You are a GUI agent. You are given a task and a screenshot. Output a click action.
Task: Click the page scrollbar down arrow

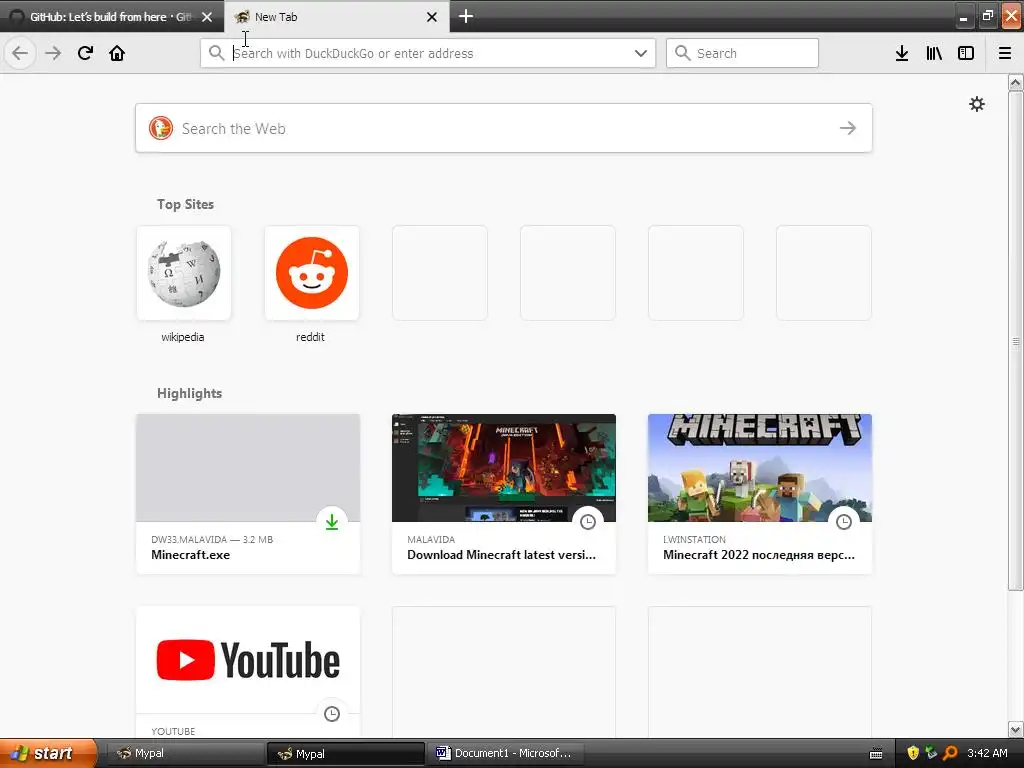(1016, 729)
